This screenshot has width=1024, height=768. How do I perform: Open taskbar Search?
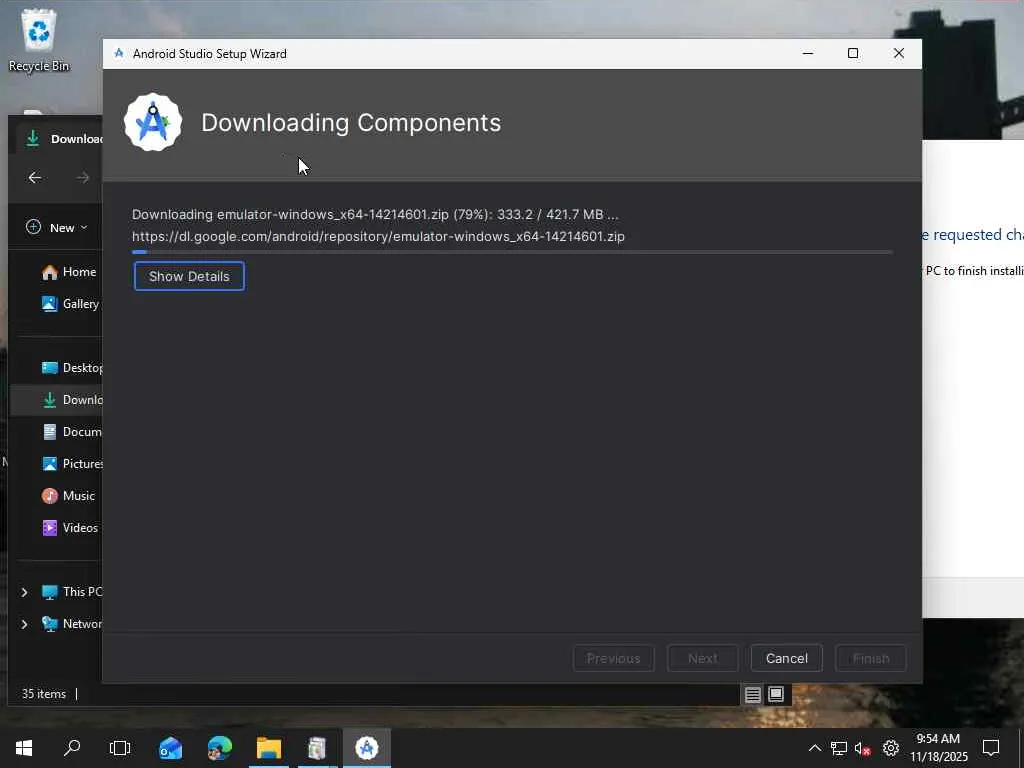[72, 748]
